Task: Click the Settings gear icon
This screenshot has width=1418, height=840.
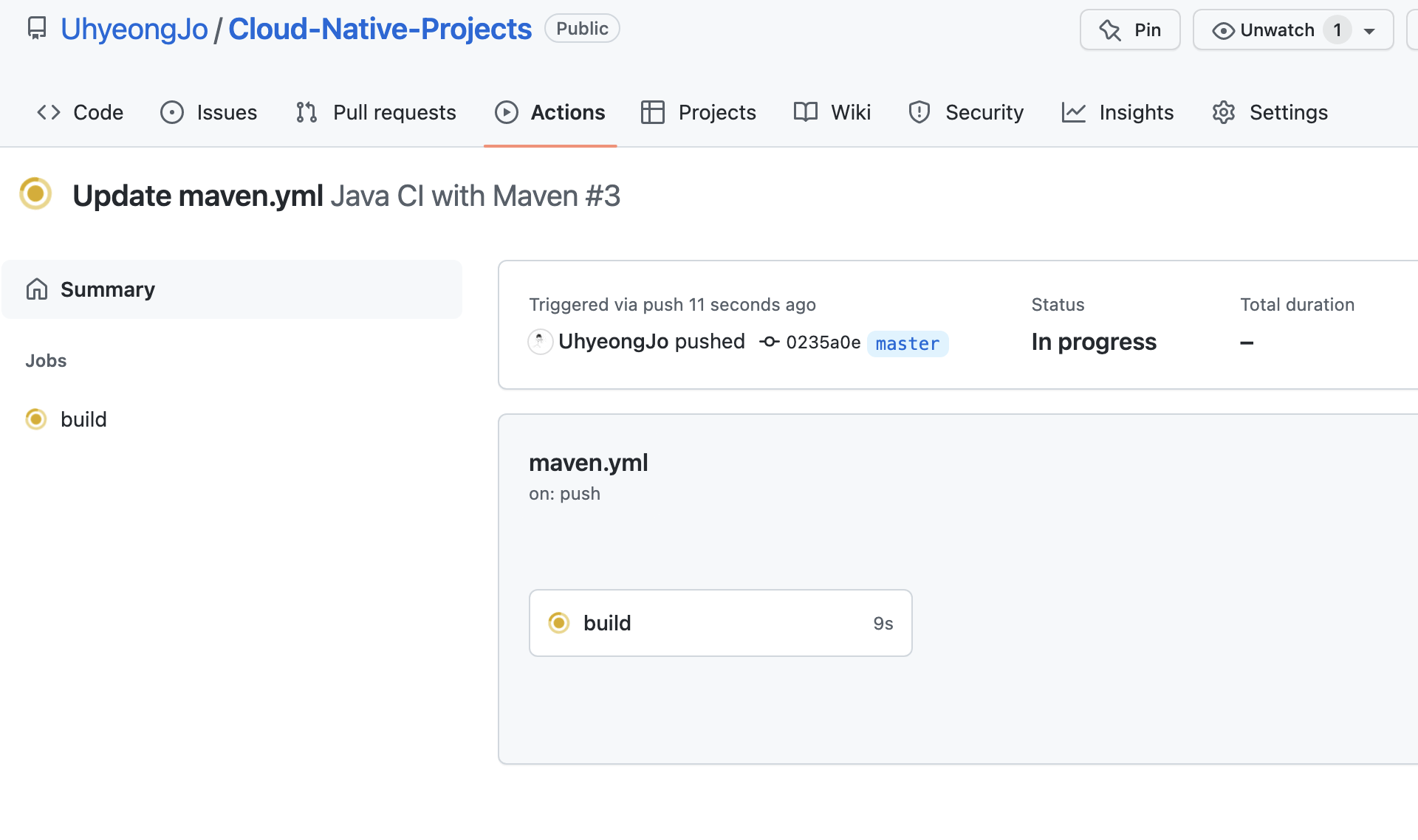Action: click(x=1224, y=112)
